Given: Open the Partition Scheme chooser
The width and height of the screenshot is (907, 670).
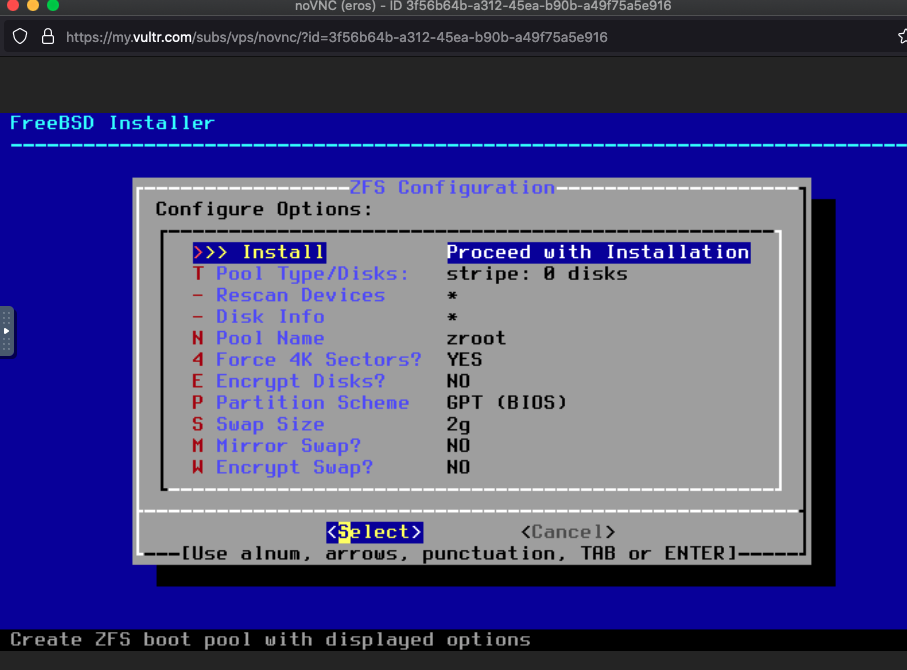Looking at the screenshot, I should tap(312, 403).
